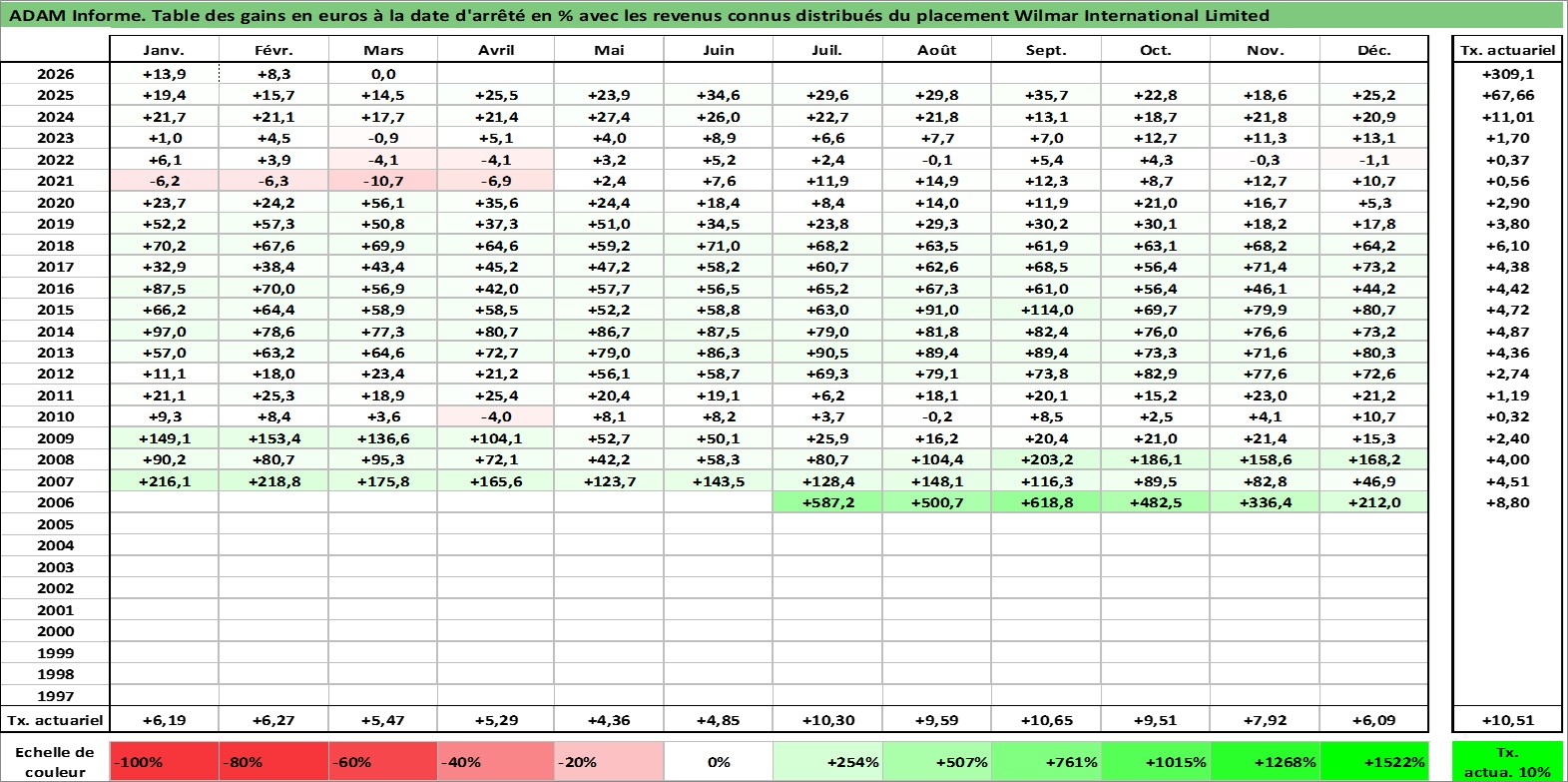Click the Nov. column header
This screenshot has width=1568, height=782.
point(1265,50)
